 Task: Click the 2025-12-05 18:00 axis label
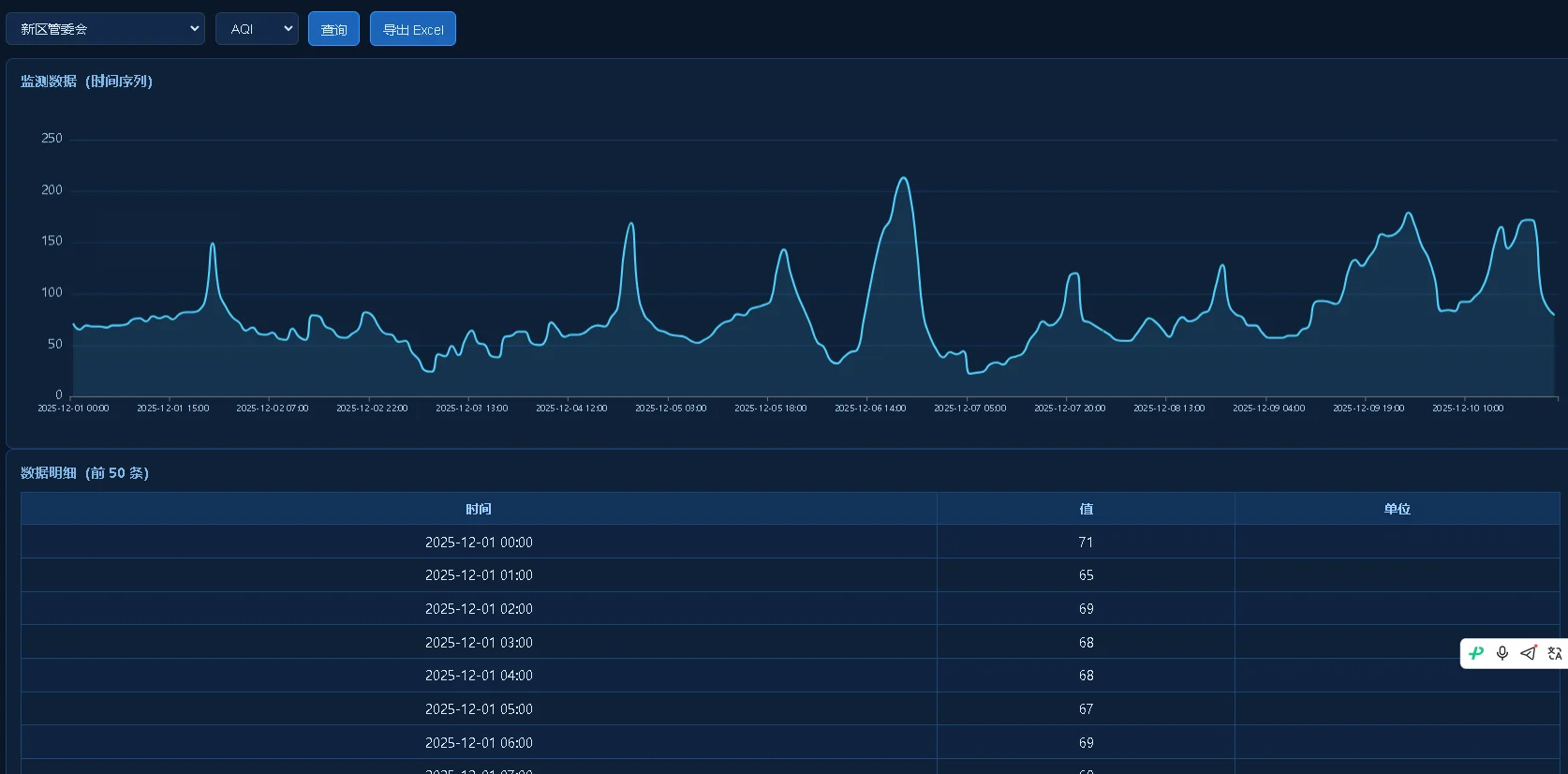pos(770,409)
